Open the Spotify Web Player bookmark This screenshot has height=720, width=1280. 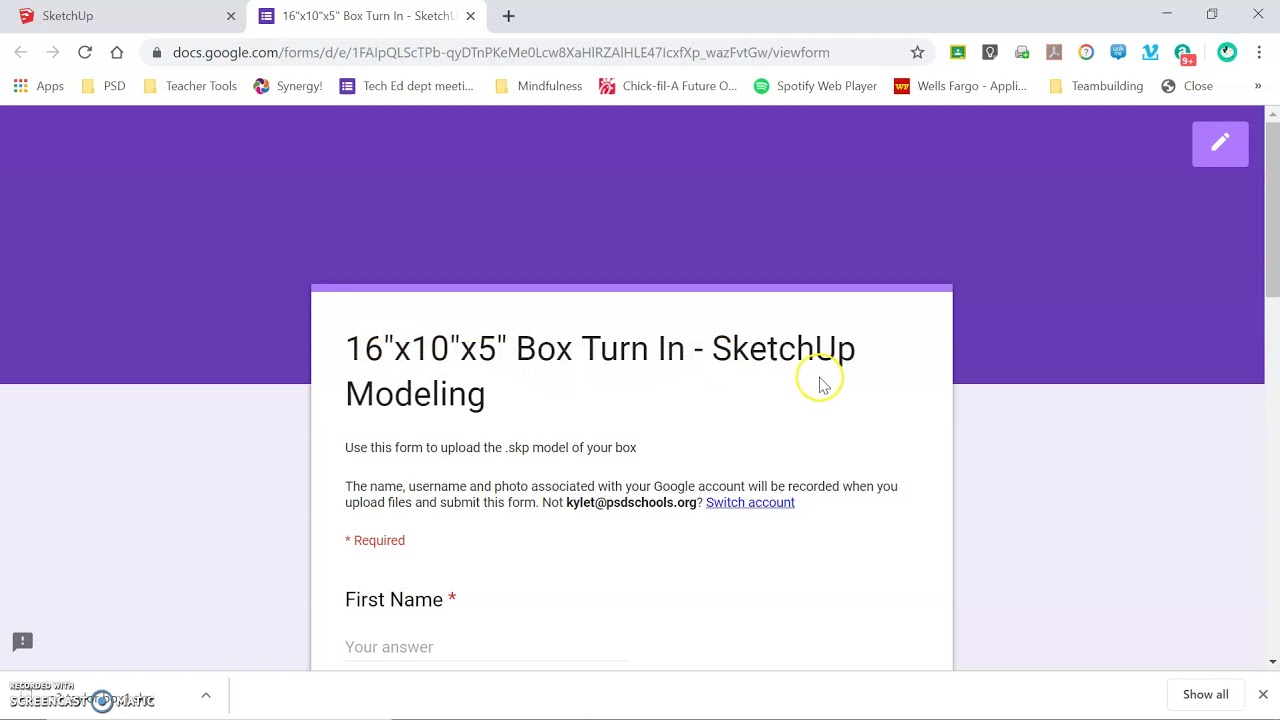[x=816, y=86]
